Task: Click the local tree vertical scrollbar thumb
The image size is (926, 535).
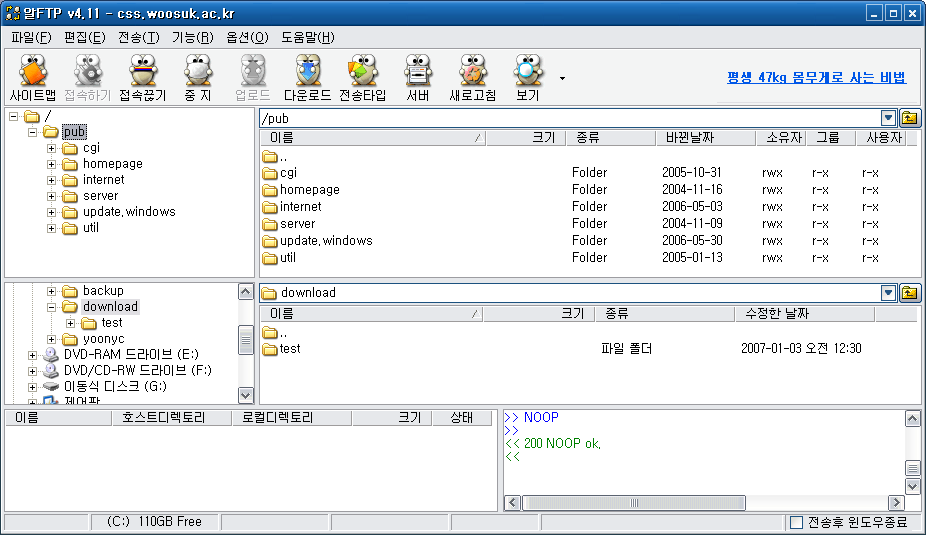Action: click(246, 340)
